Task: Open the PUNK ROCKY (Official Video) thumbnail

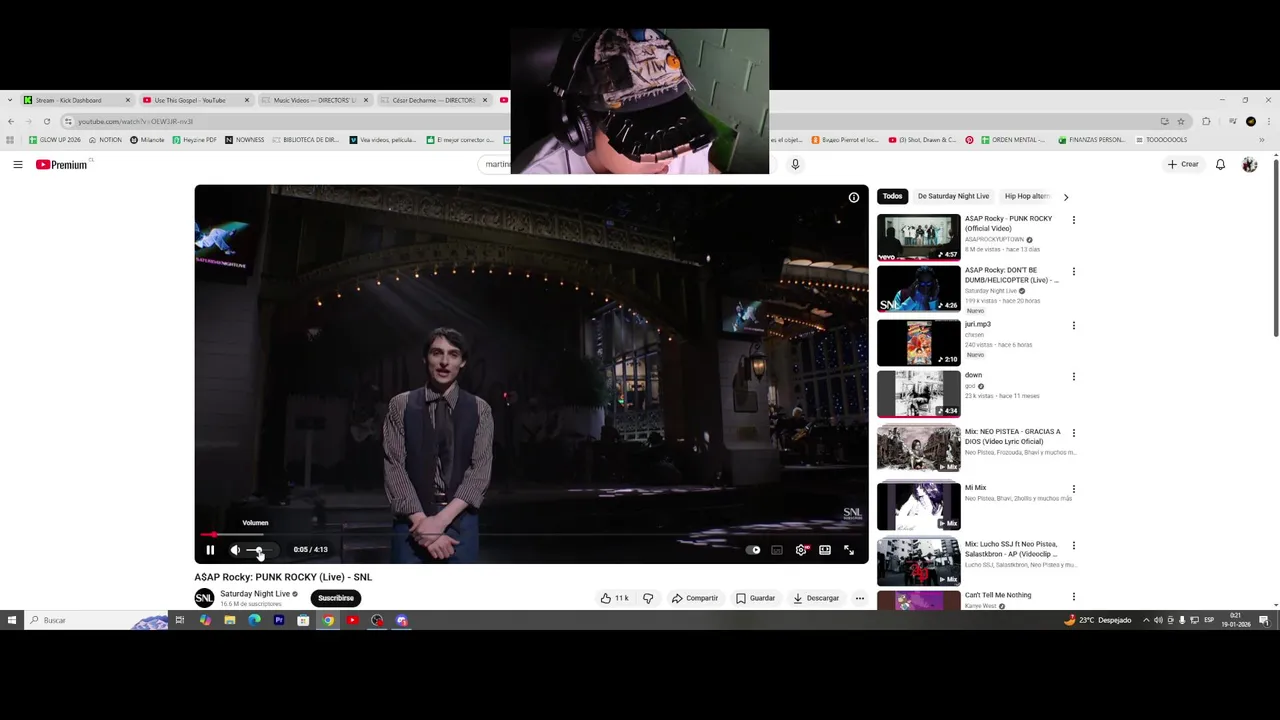Action: tap(919, 237)
